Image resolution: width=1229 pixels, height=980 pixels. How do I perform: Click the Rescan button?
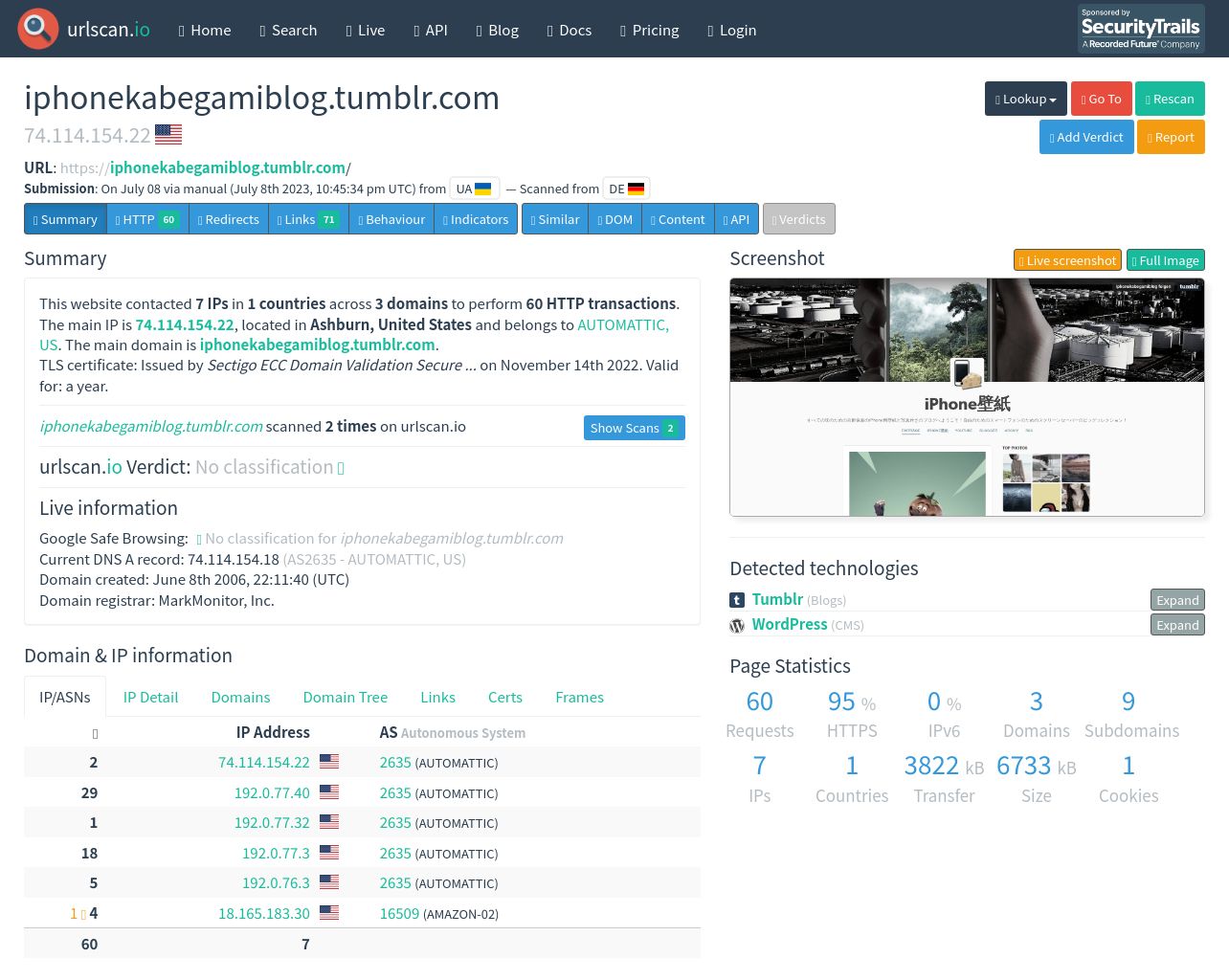(x=1170, y=99)
